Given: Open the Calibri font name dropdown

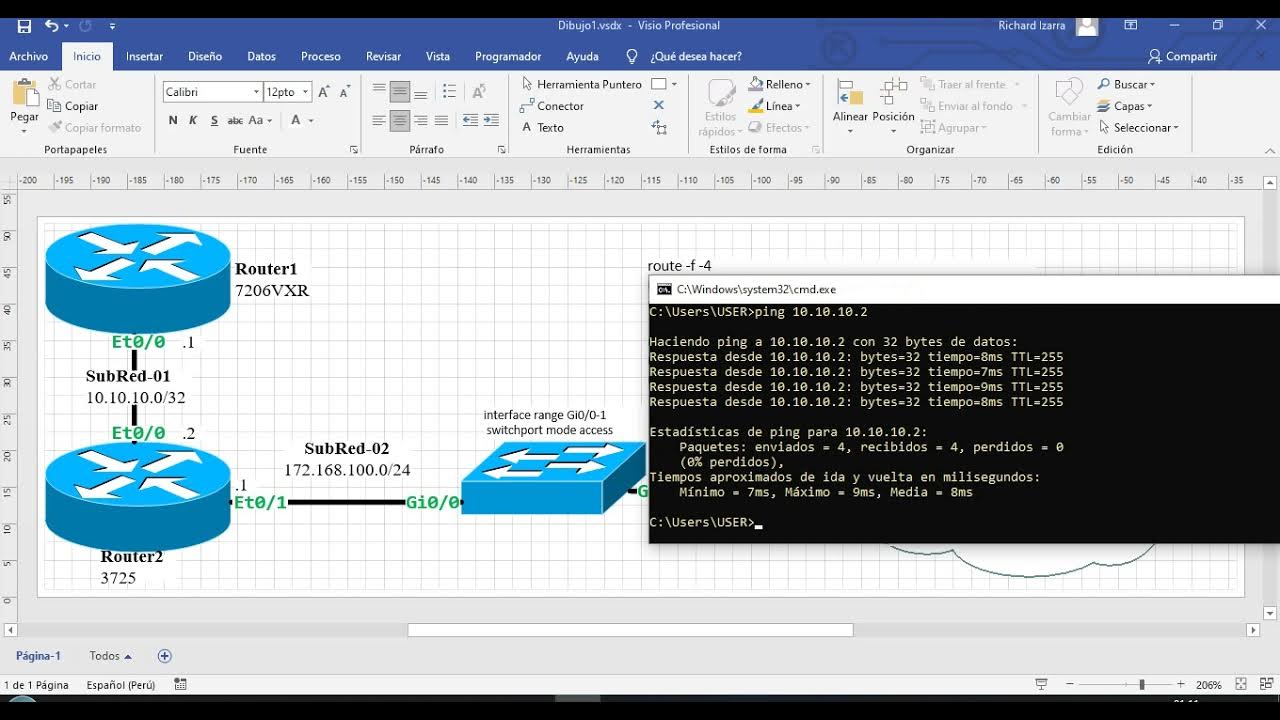Looking at the screenshot, I should 255,92.
